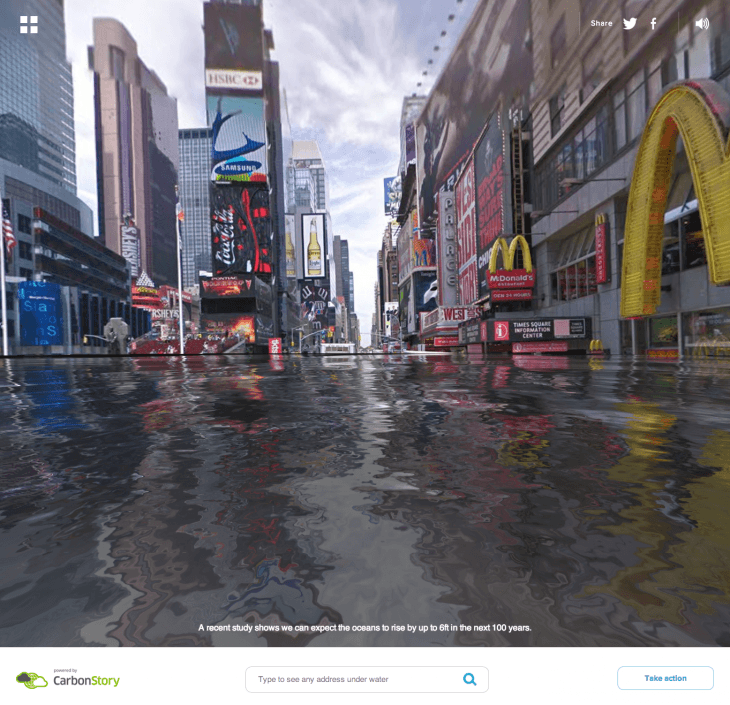Click the McDonald's restaurant sign
The height and width of the screenshot is (705, 730).
pyautogui.click(x=510, y=263)
